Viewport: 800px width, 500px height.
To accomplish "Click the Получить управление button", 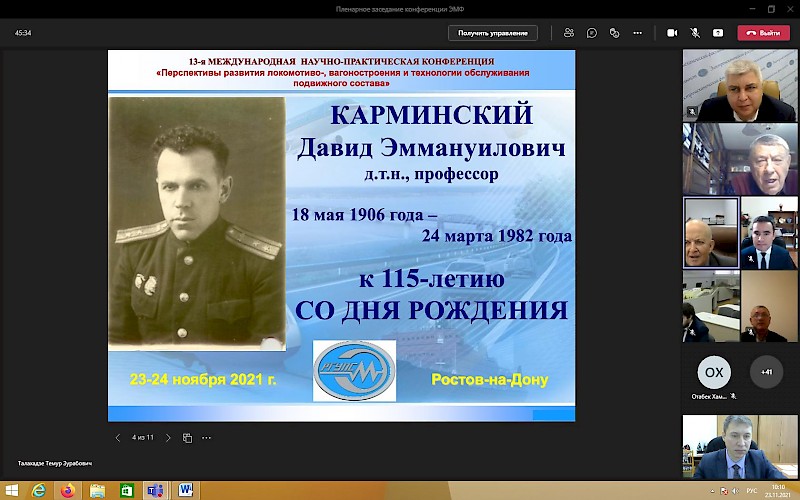I will point(492,33).
